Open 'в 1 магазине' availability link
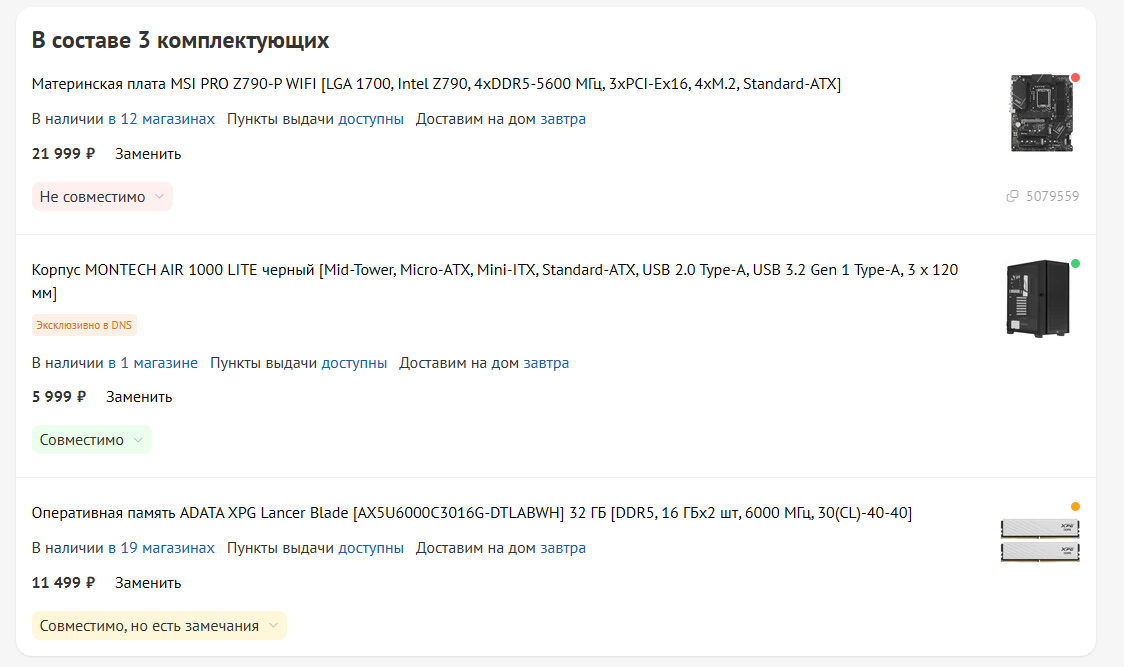1124x667 pixels. coord(153,363)
